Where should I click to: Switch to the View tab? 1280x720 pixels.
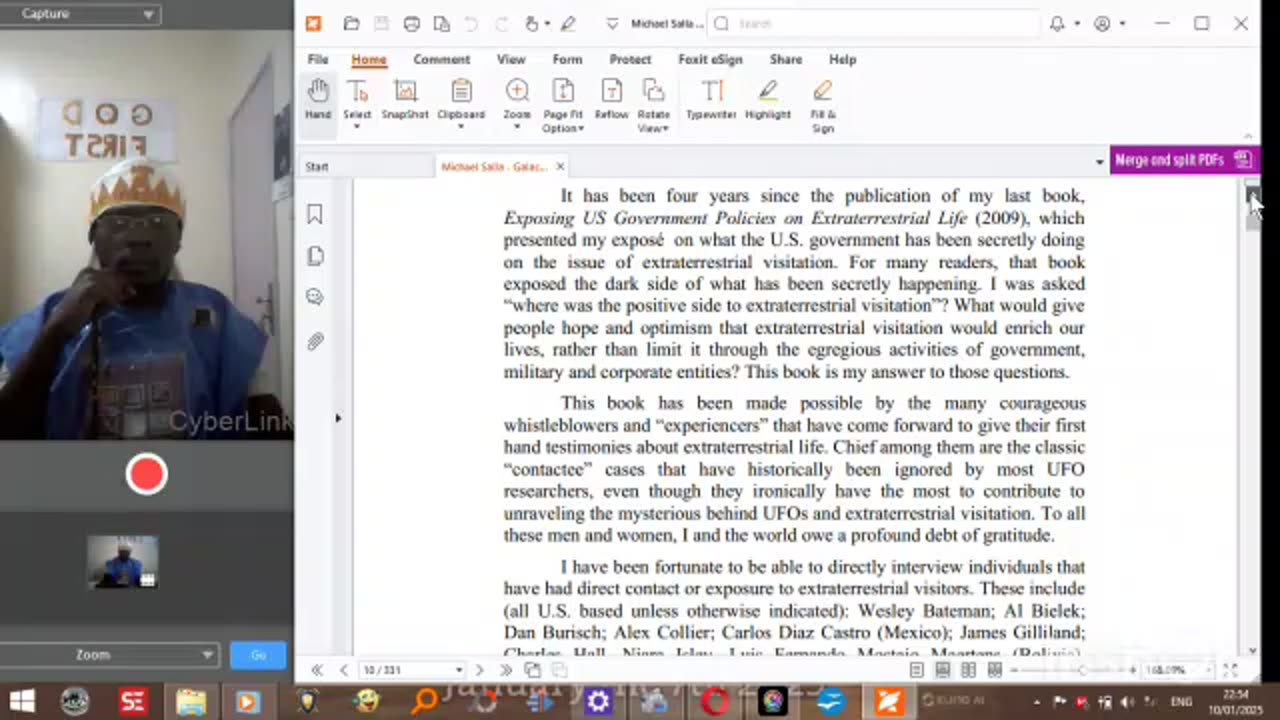pos(511,59)
